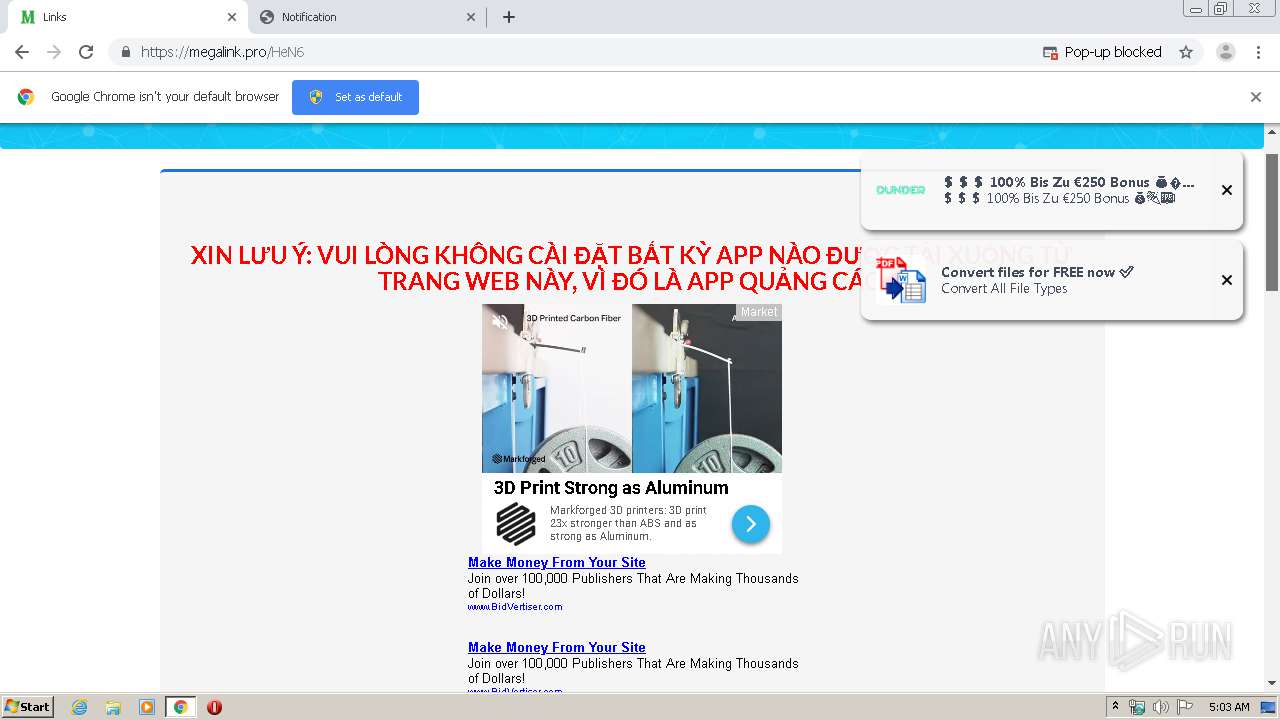Reload the megalink.pro page
The width and height of the screenshot is (1280, 720).
click(86, 52)
